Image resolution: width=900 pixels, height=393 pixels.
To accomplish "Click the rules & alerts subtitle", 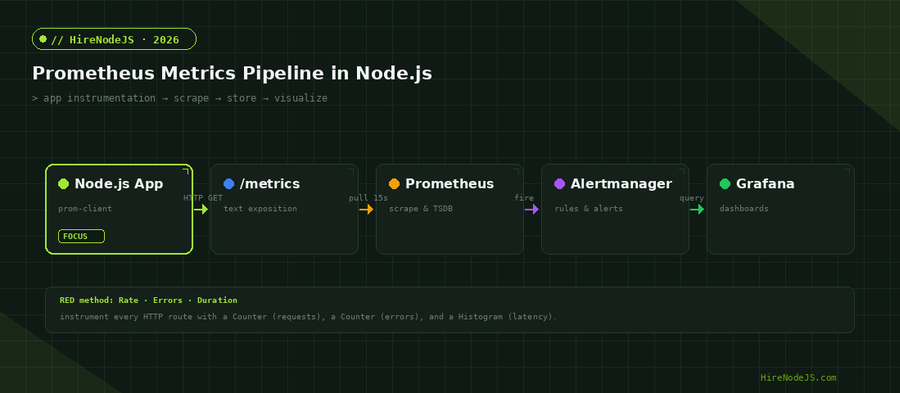I will click(x=588, y=209).
